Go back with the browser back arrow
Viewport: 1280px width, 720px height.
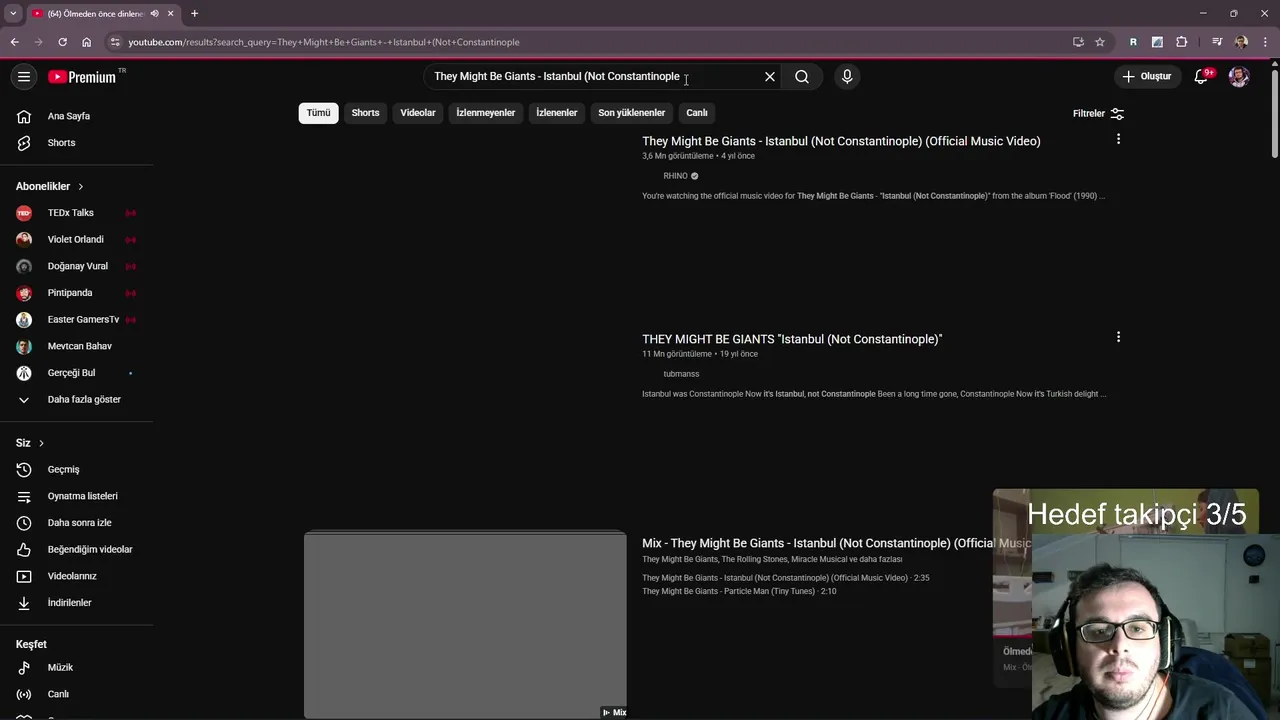pyautogui.click(x=14, y=42)
